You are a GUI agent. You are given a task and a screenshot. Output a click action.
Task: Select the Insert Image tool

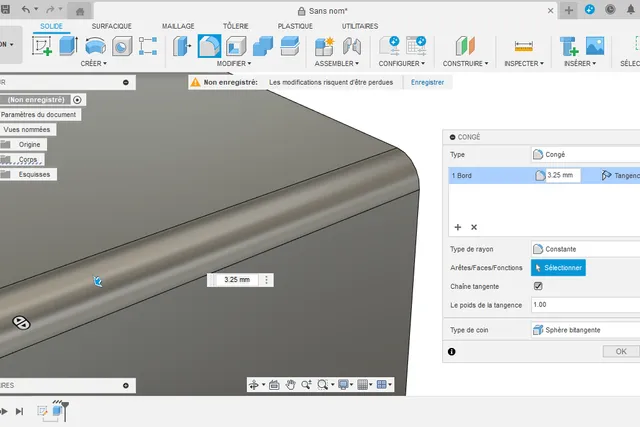click(595, 46)
